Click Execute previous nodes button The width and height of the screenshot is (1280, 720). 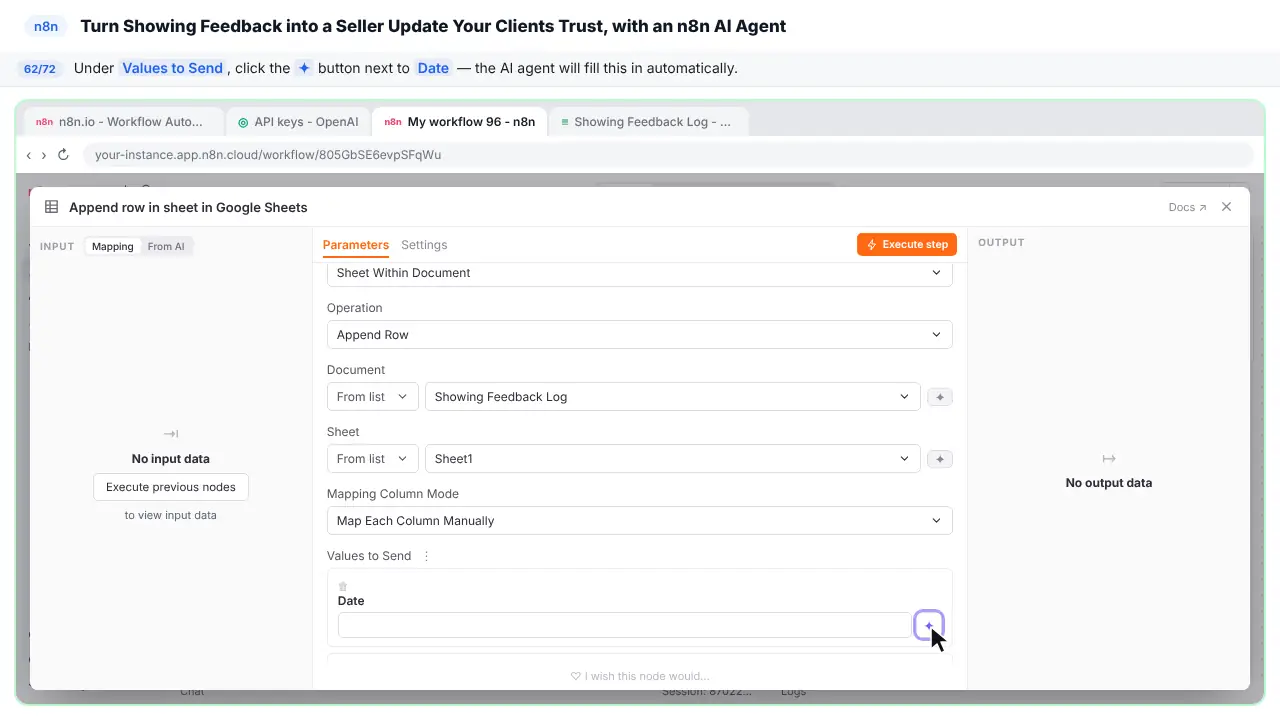click(171, 487)
